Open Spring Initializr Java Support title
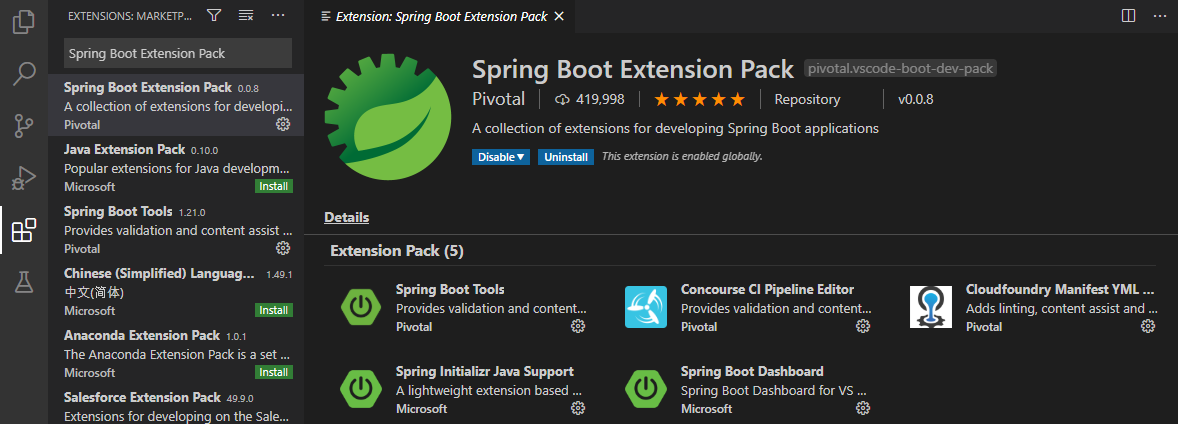 pyautogui.click(x=485, y=371)
